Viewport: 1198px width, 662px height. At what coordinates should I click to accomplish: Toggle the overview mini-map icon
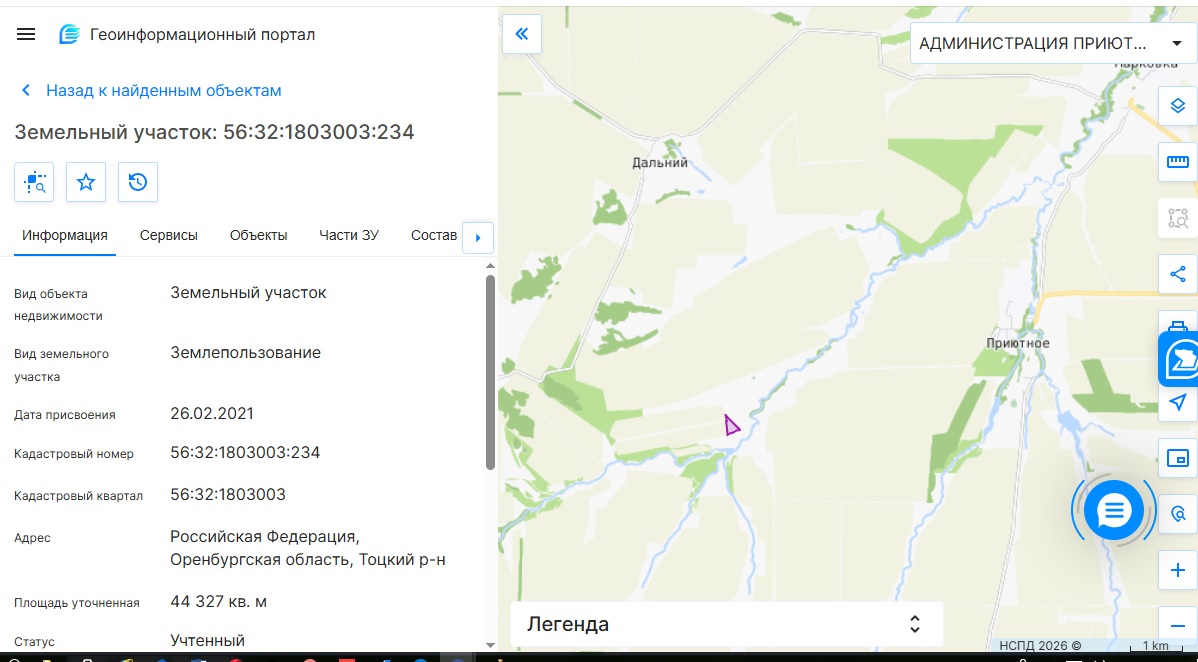[1178, 458]
